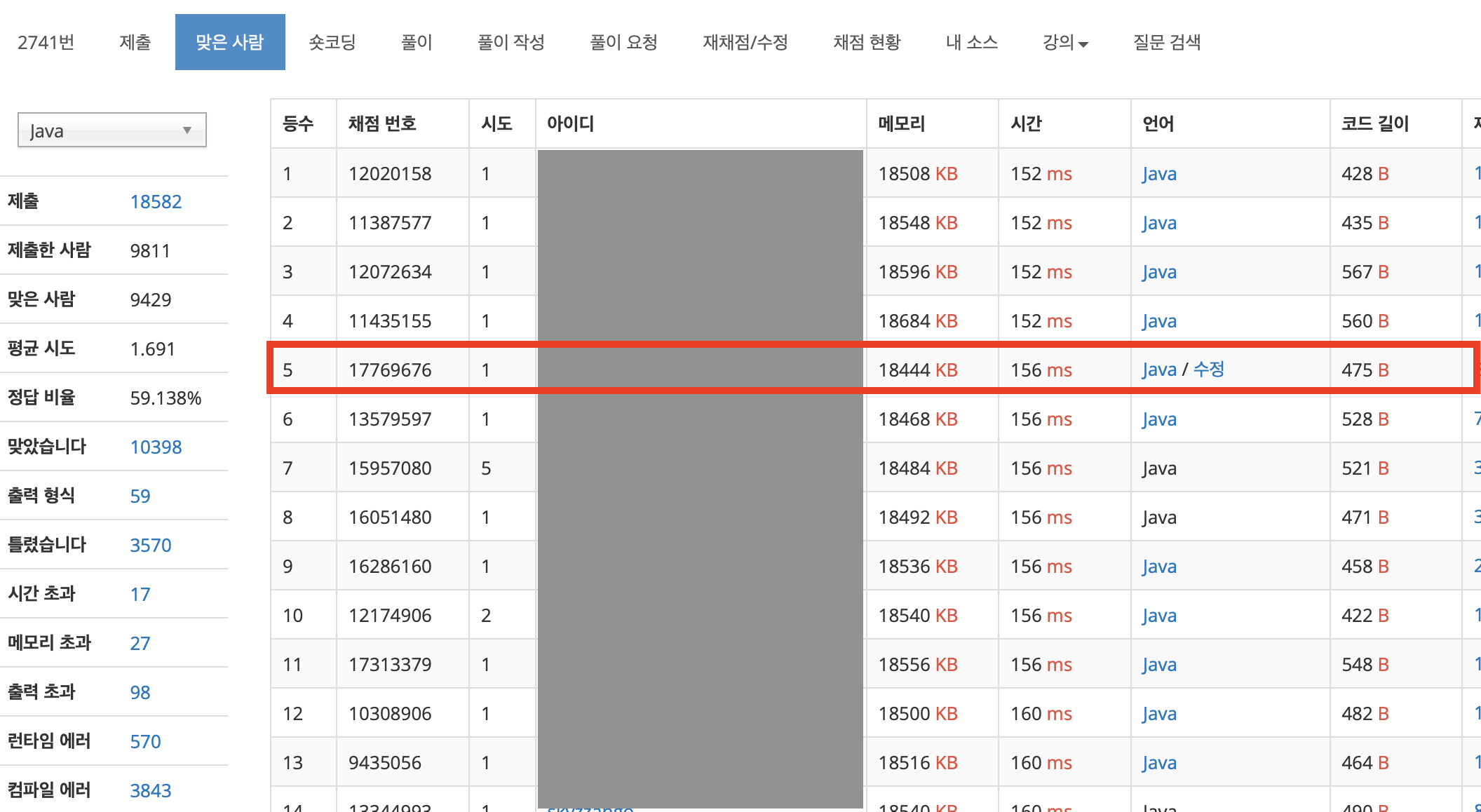Open the 틀렸습니다 count 3570 link

click(x=150, y=546)
